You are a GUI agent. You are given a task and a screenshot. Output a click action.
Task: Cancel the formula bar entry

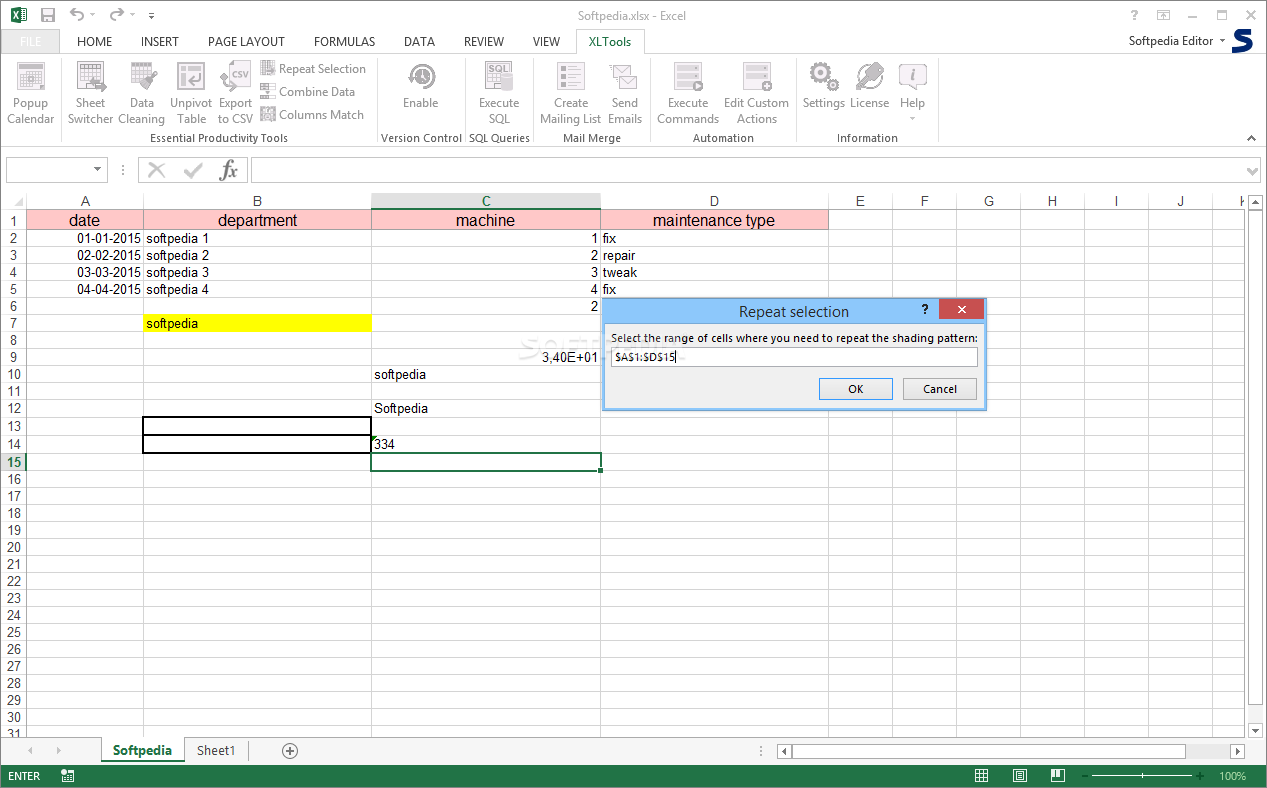157,170
